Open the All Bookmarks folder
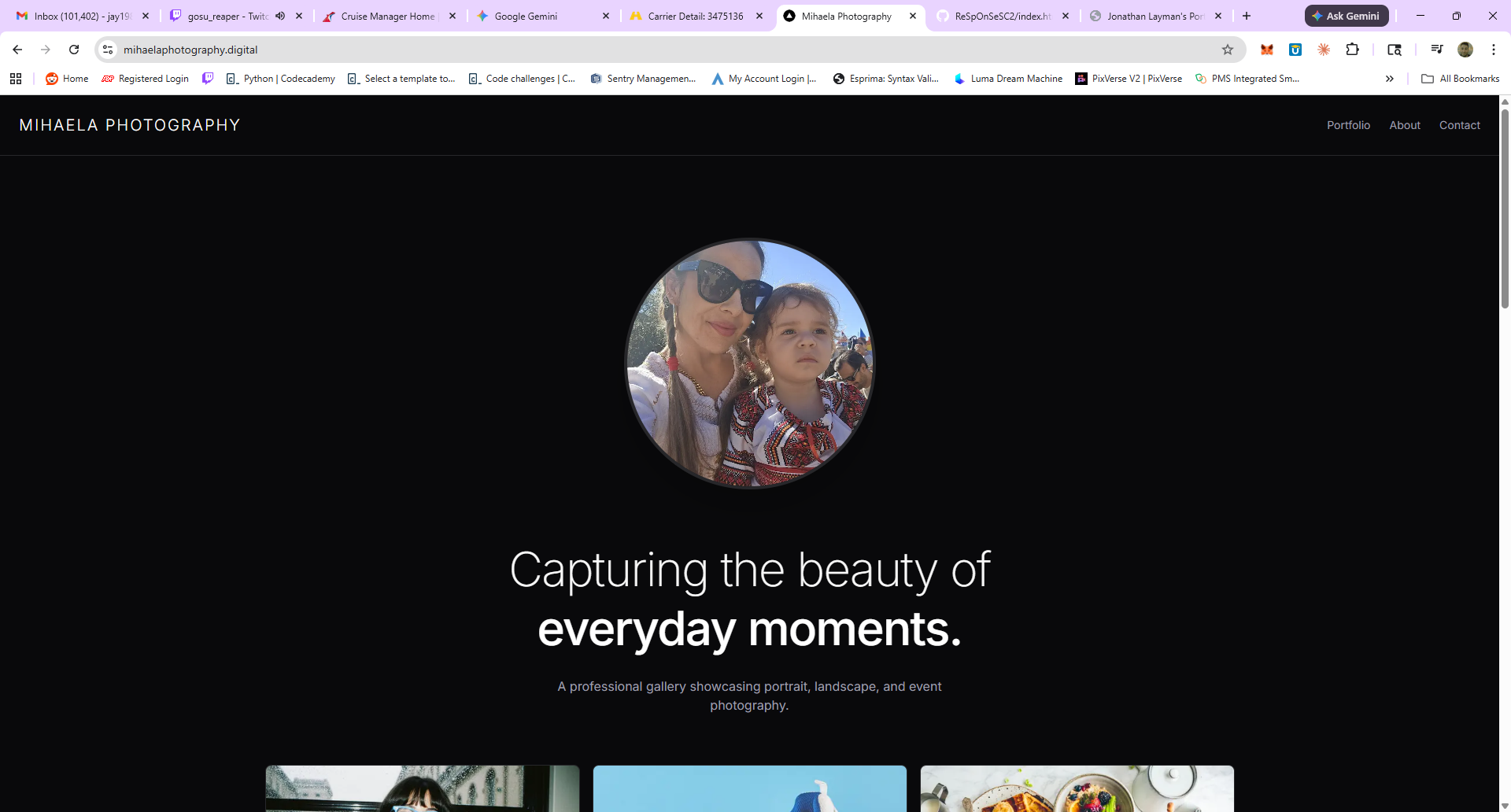1511x812 pixels. coord(1461,79)
